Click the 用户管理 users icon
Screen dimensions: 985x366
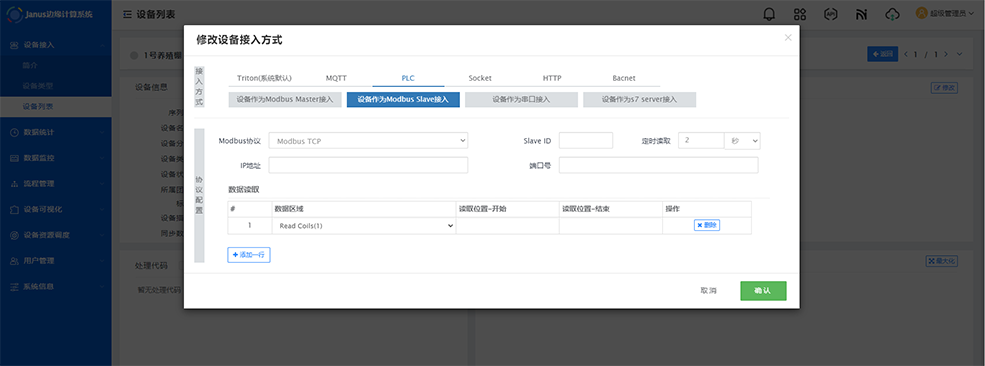(x=14, y=261)
